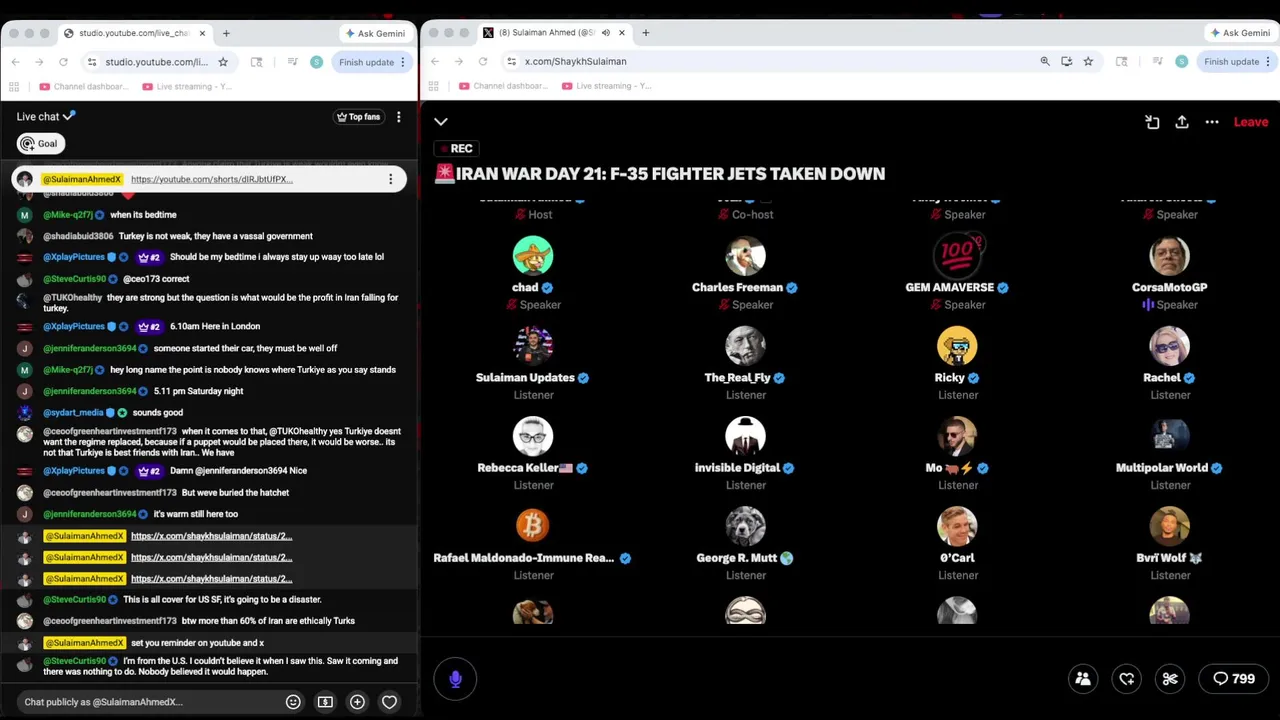This screenshot has width=1280, height=720.
Task: Open the emoji picker in chat
Action: [293, 702]
